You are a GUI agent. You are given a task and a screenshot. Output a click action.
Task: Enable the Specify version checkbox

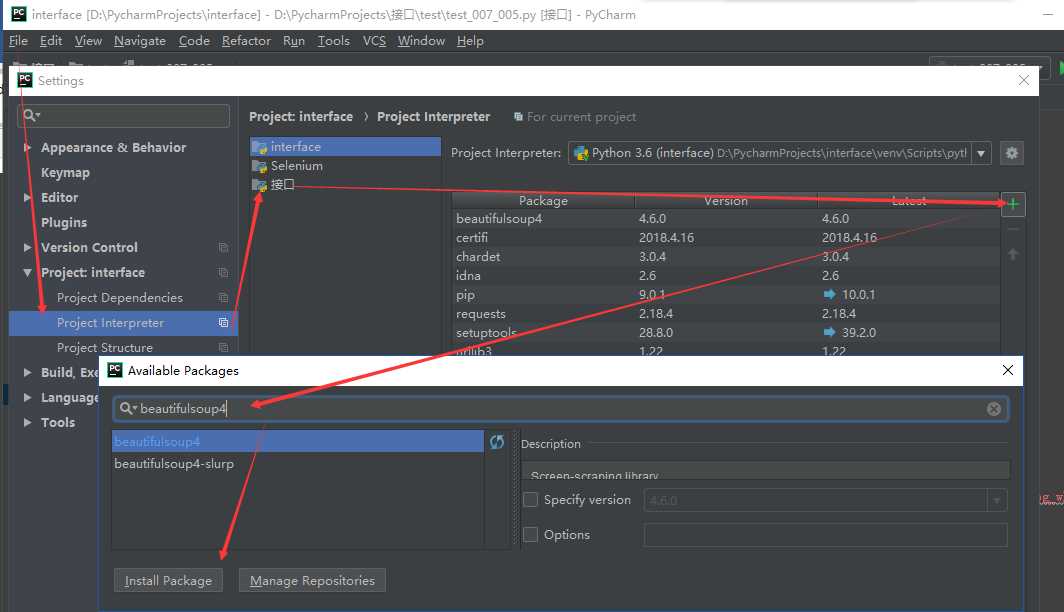pos(531,499)
